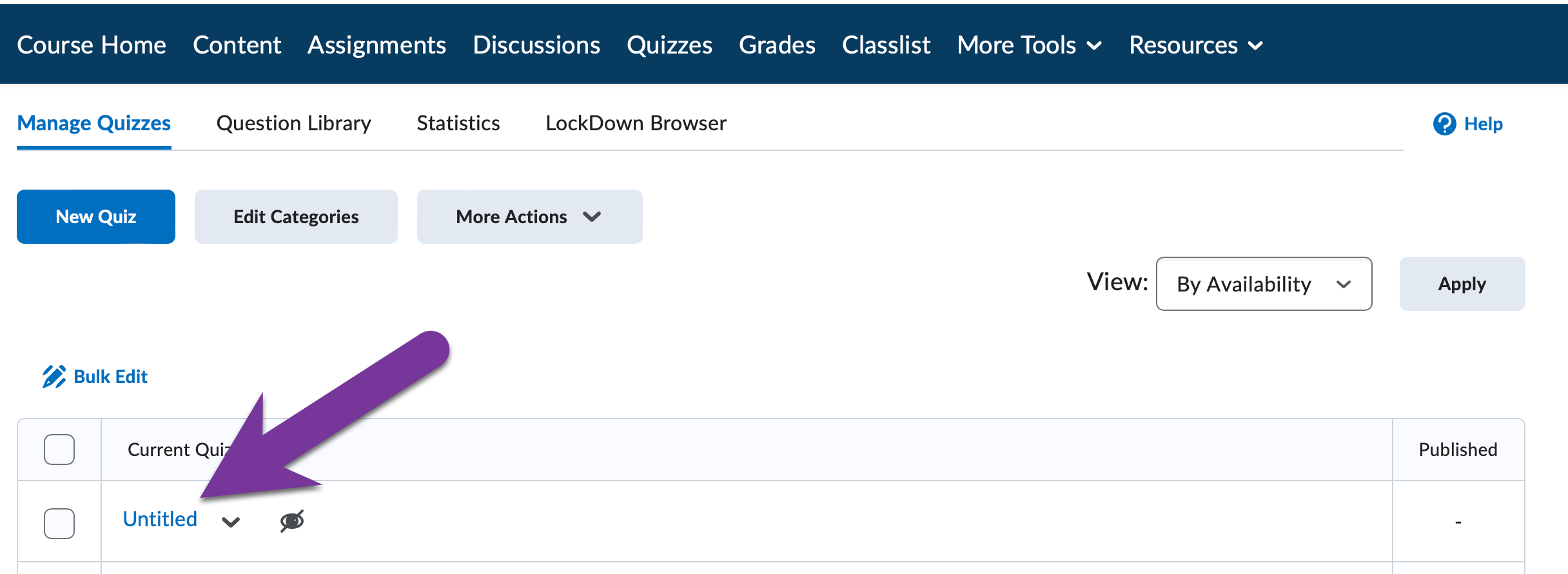Open the Grades page from the navbar
This screenshot has width=1568, height=574.
tap(777, 45)
